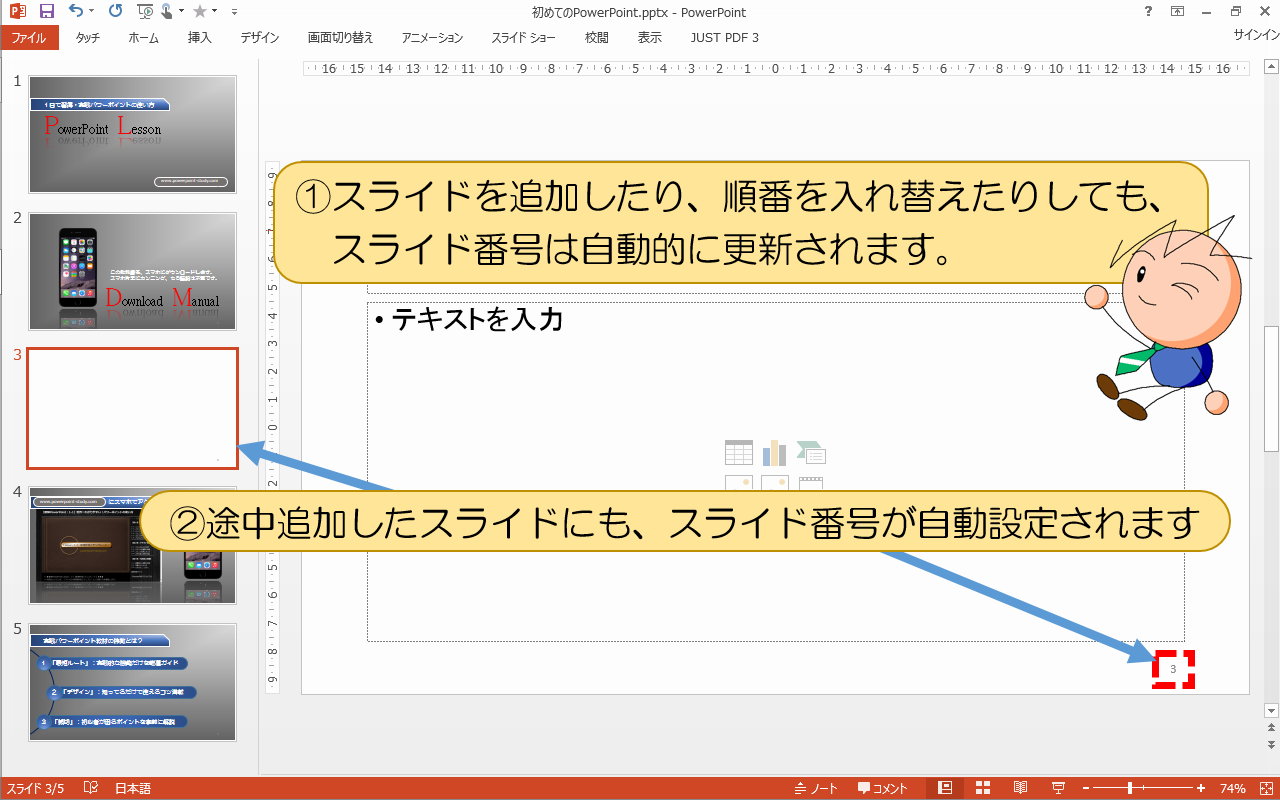
Task: Click the テキストを入力 placeholder text
Action: pos(477,320)
